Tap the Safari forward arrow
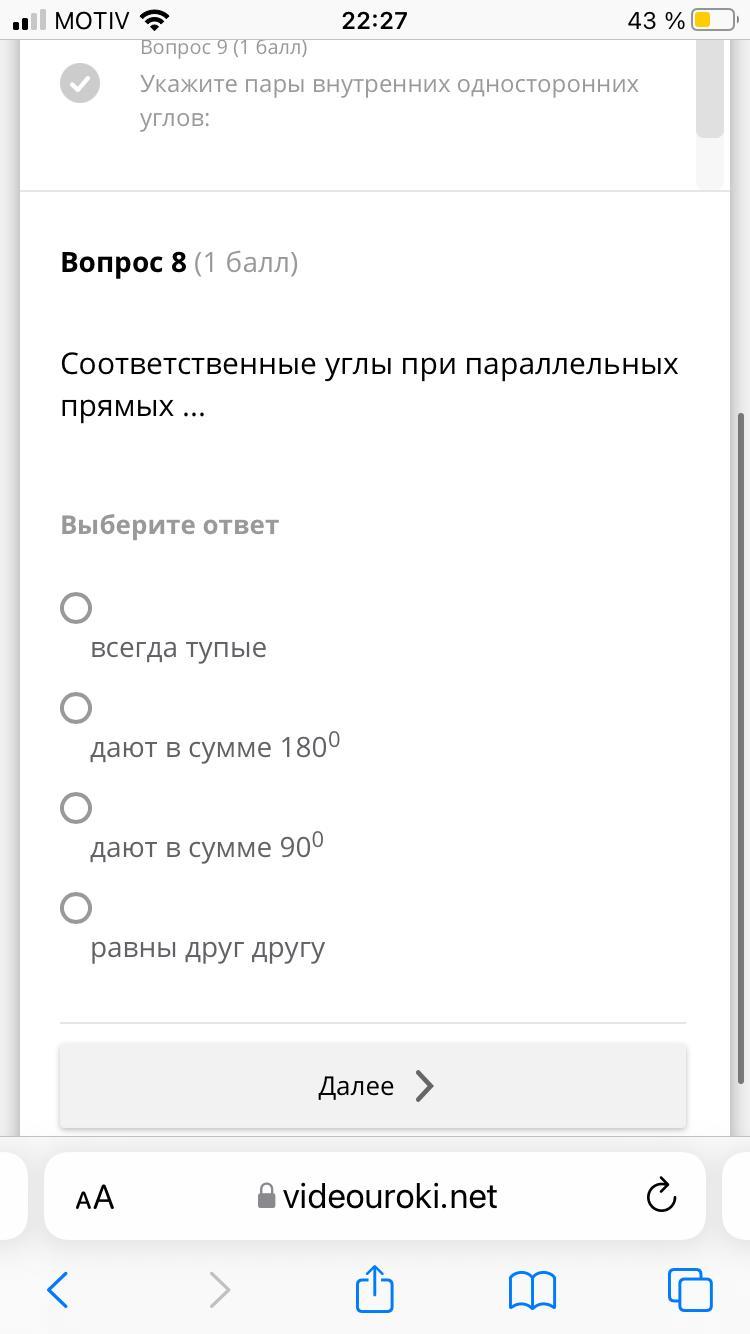 pyautogui.click(x=219, y=1290)
